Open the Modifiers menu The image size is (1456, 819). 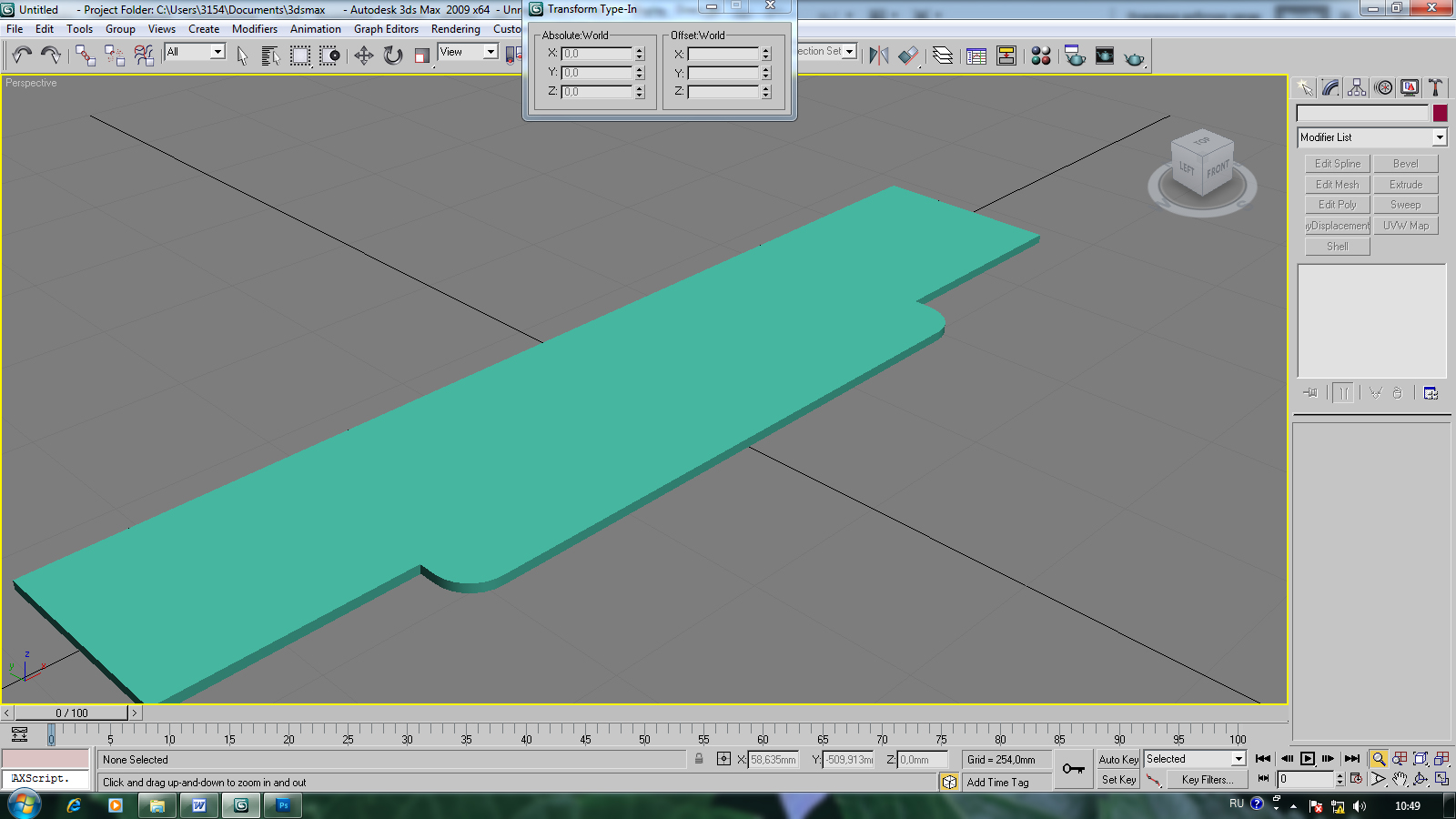click(254, 29)
